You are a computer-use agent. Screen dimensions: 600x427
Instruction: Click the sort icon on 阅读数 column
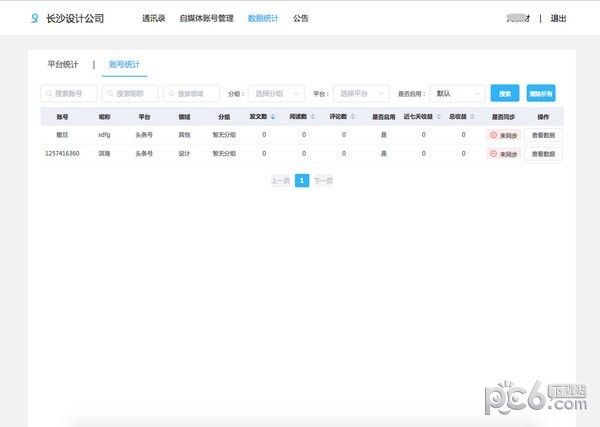313,116
